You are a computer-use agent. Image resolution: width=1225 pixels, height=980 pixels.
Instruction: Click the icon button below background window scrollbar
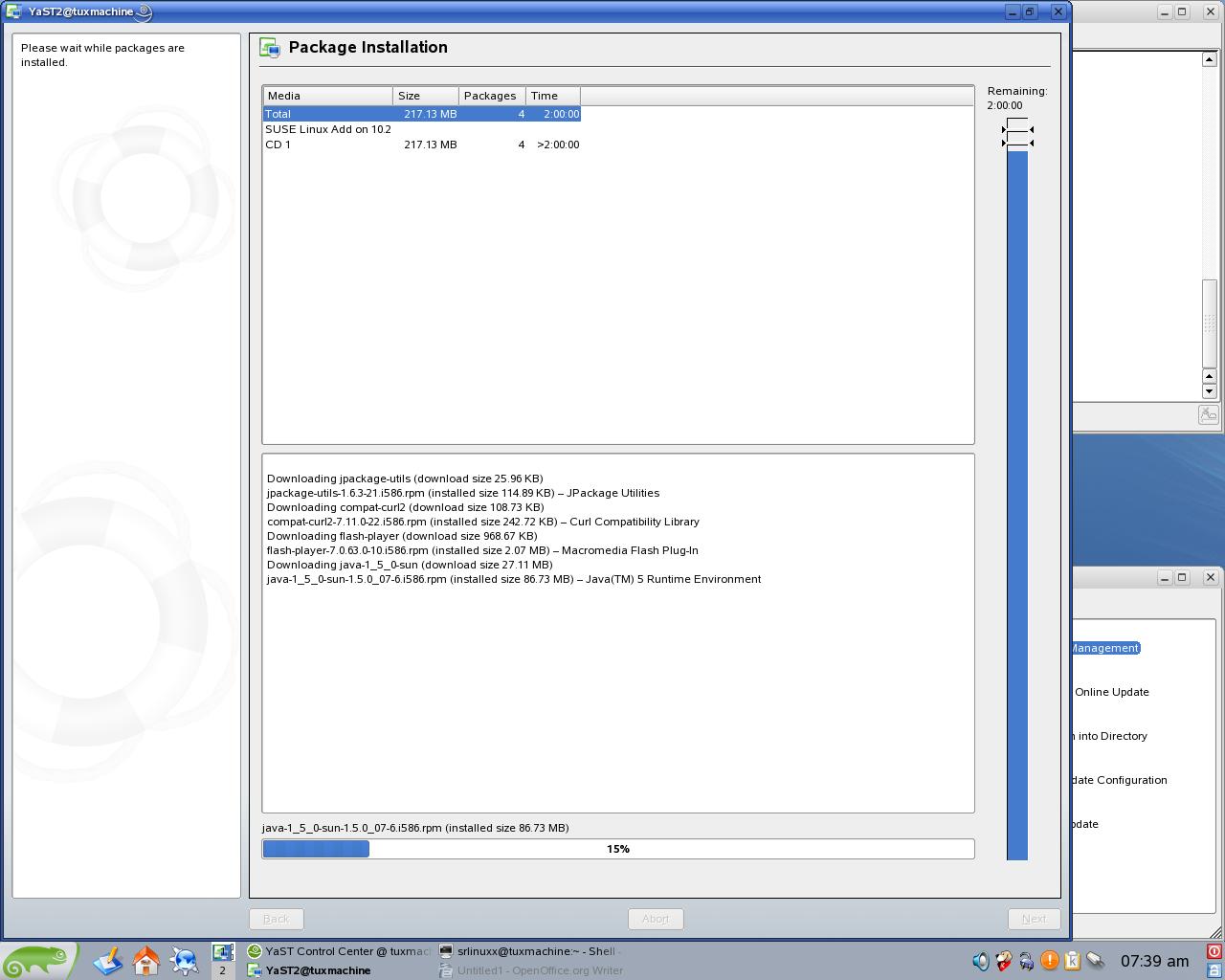[1208, 414]
